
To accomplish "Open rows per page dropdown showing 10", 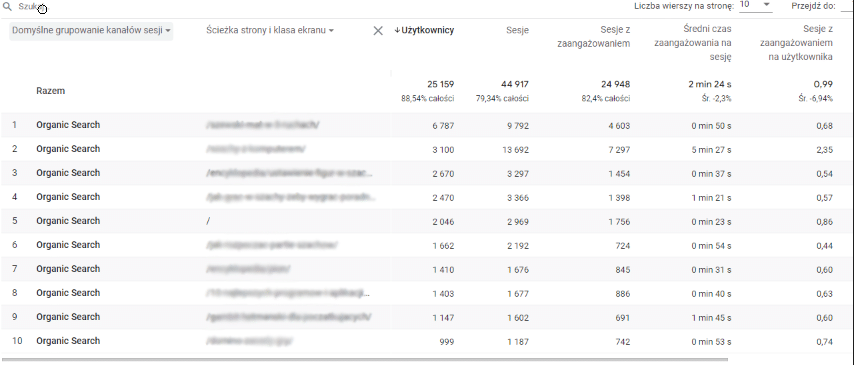I will pos(755,5).
